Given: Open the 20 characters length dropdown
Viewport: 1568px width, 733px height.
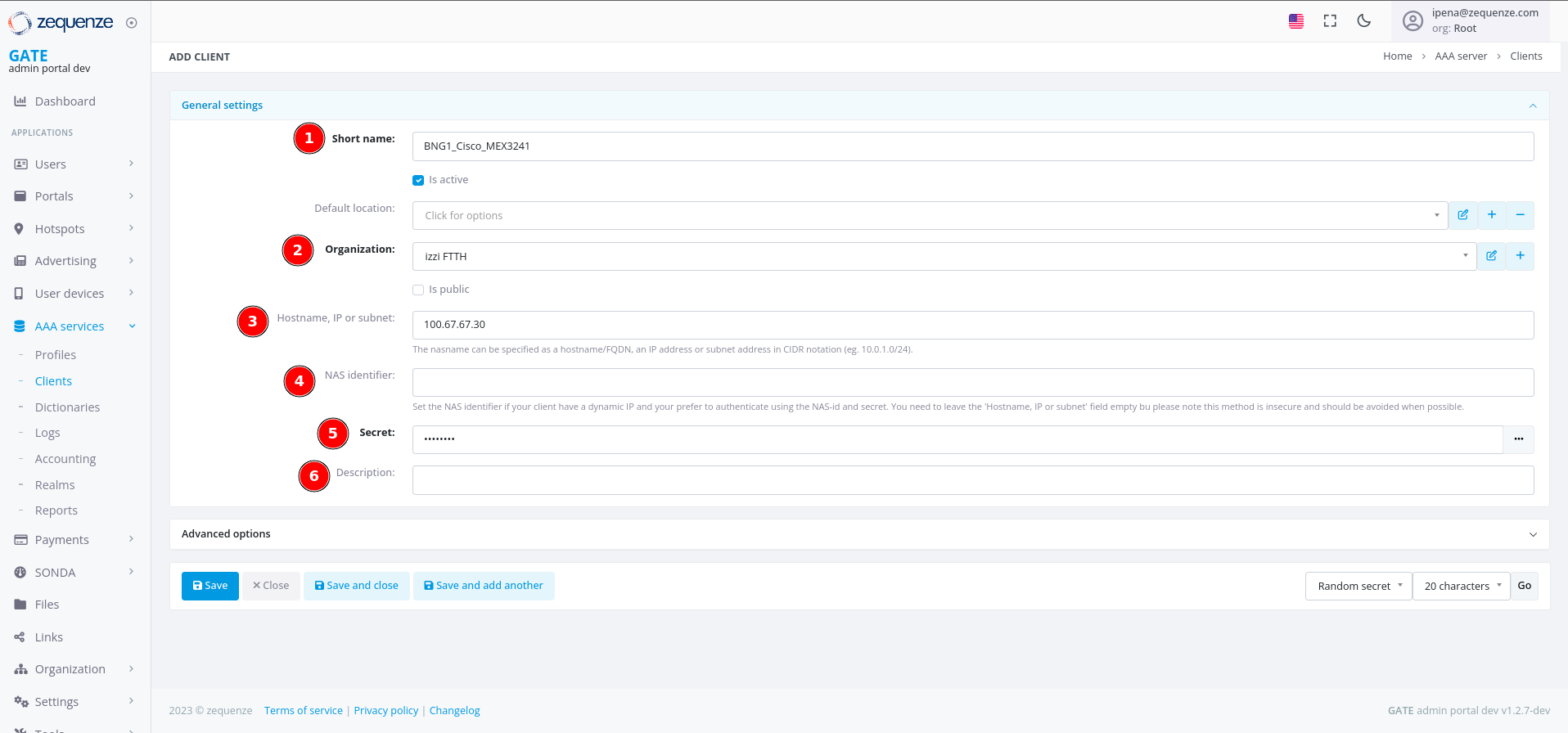Looking at the screenshot, I should [1461, 586].
